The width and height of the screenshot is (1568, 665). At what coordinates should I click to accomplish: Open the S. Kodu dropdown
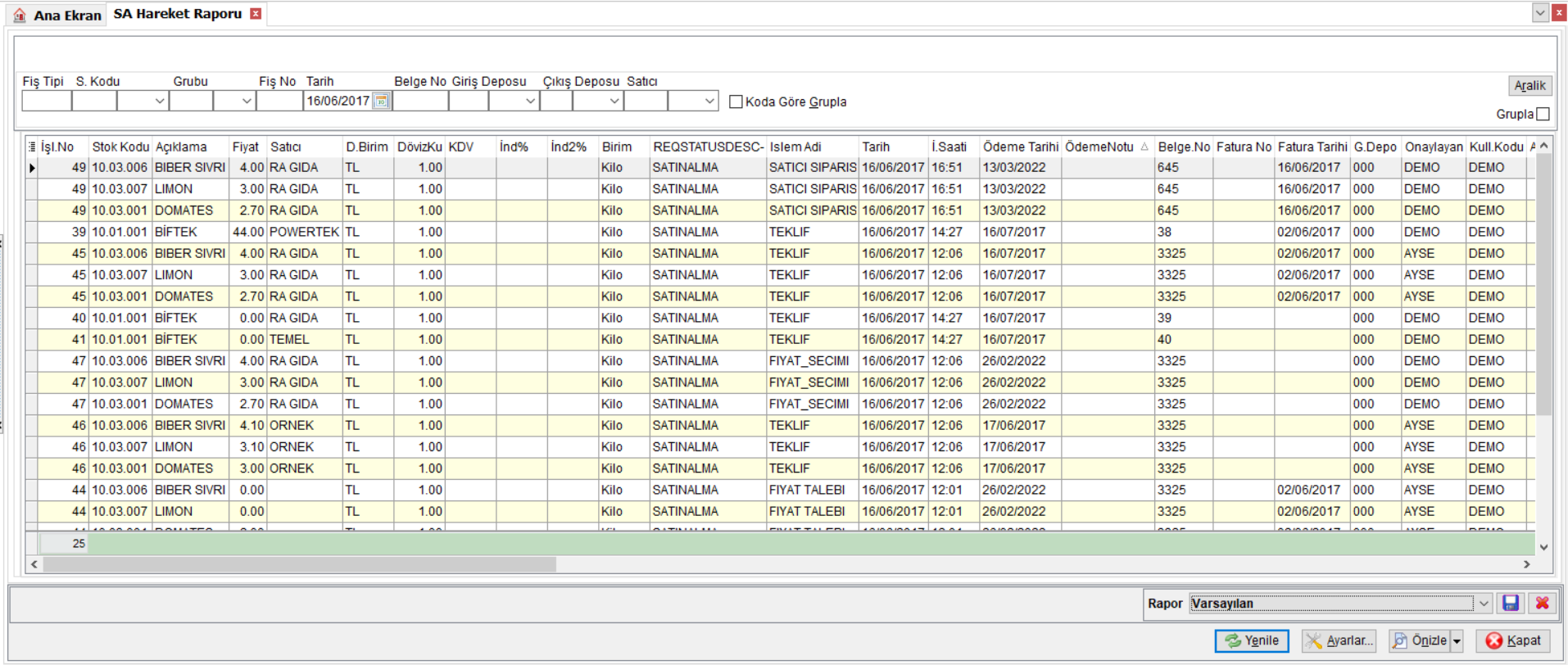159,101
